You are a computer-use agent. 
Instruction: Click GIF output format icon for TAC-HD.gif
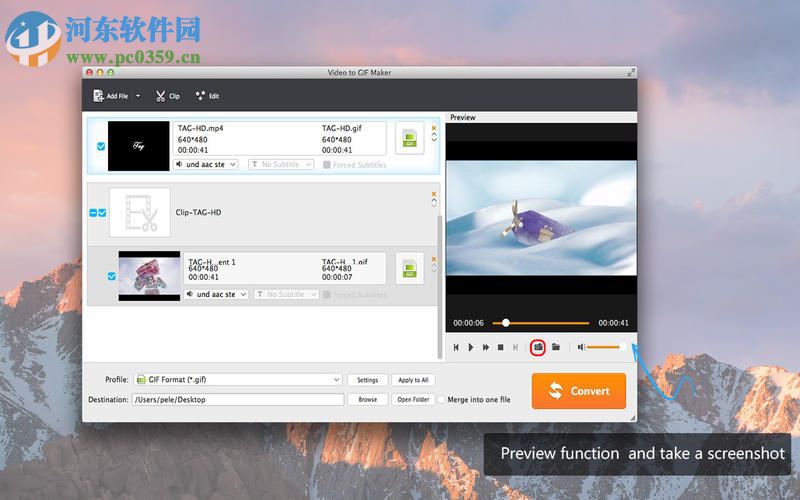click(x=410, y=138)
